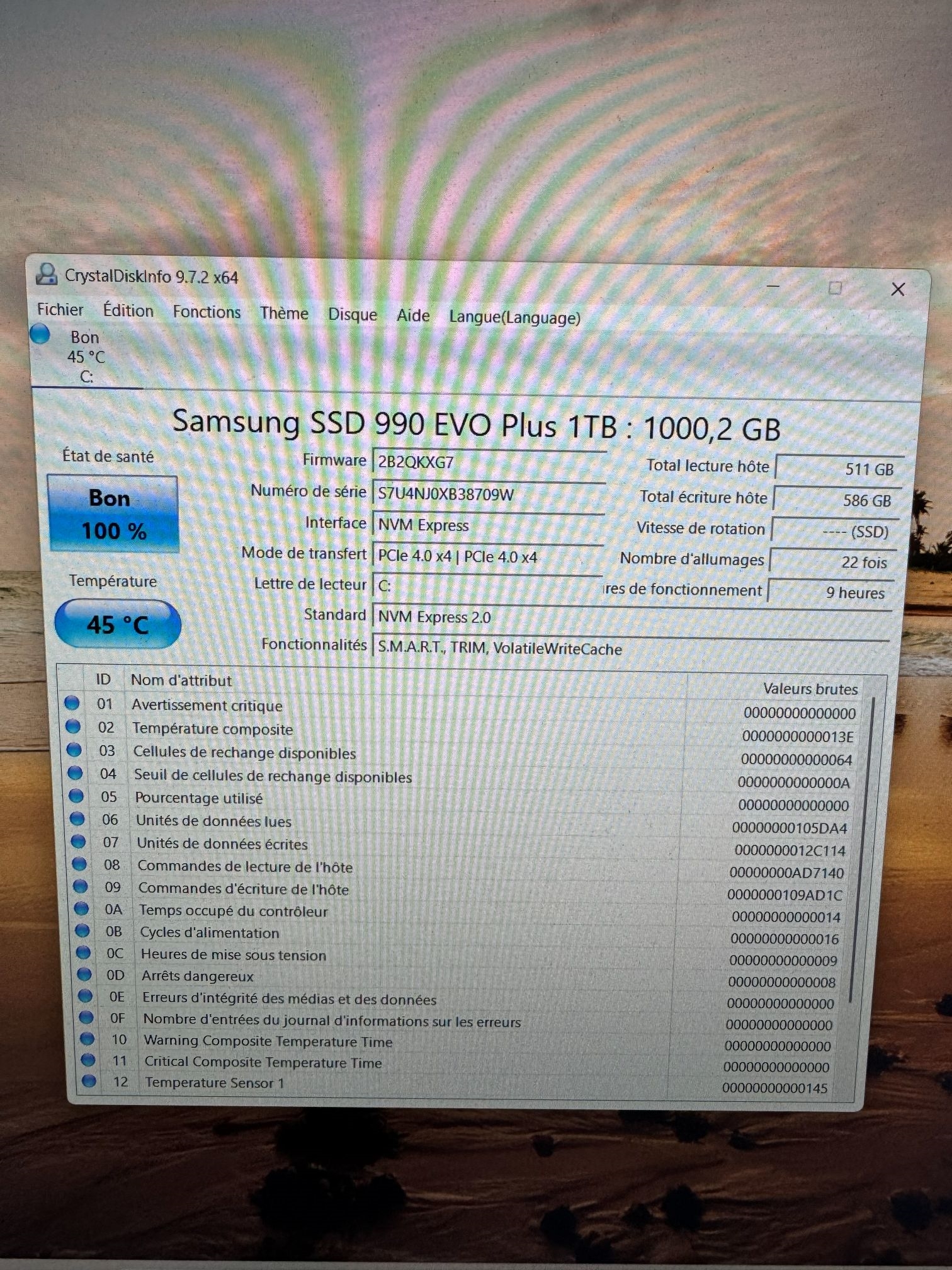
Task: Click the CrystalDiskInfo title bar app icon
Action: coord(46,273)
